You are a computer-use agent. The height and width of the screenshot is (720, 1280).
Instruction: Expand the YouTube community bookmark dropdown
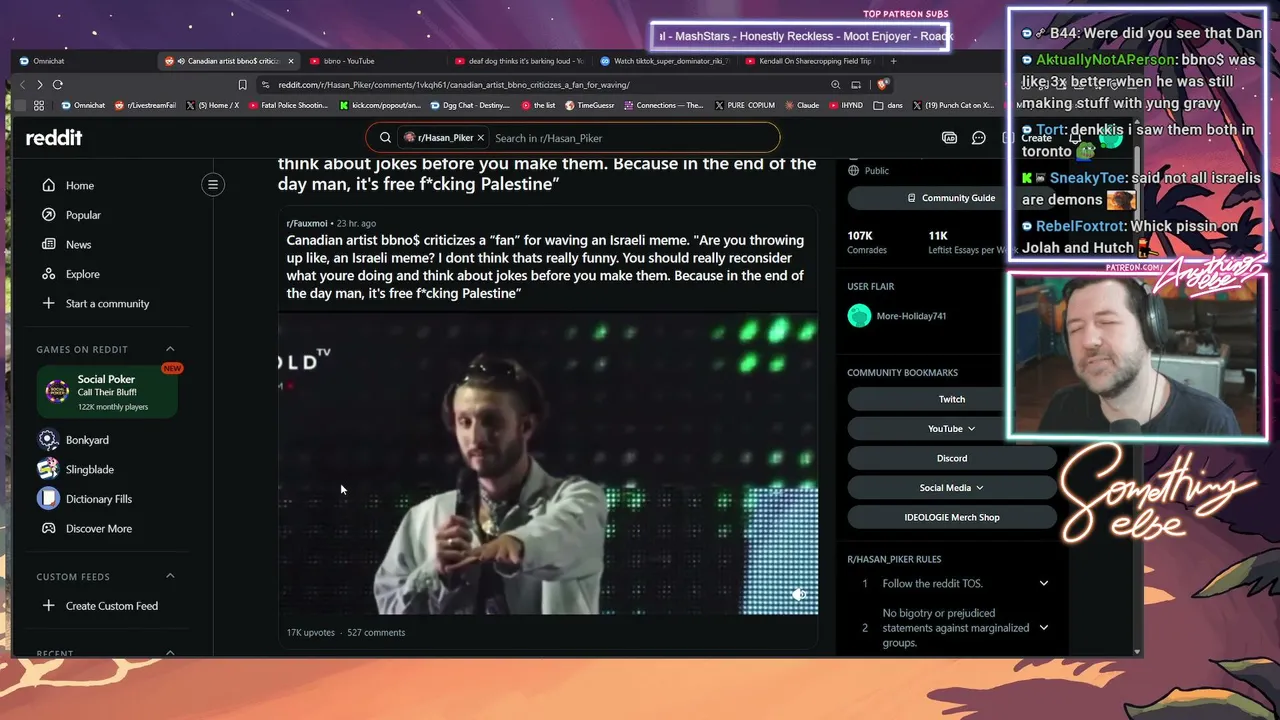coord(971,429)
